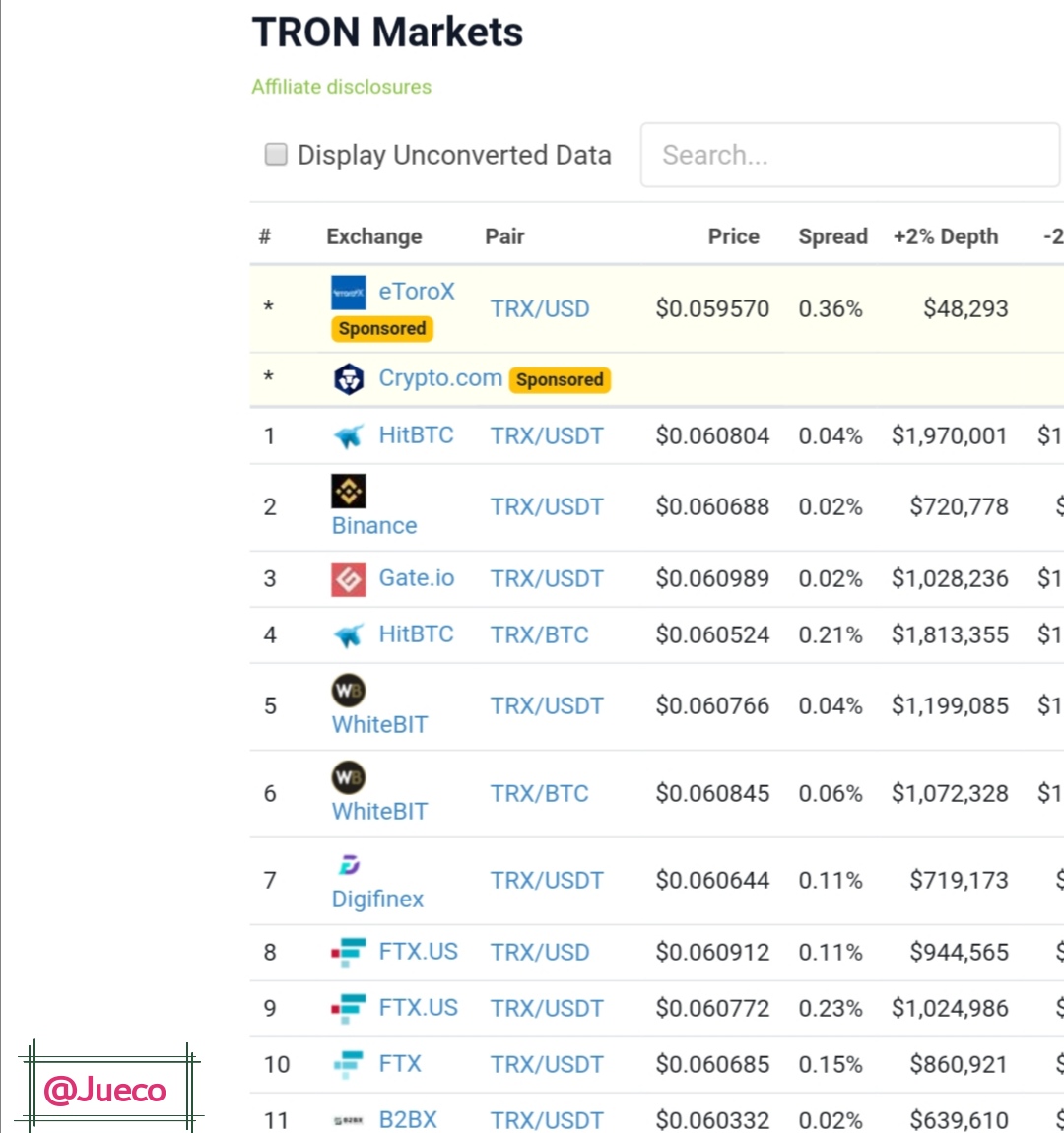1064x1133 pixels.
Task: Sort by the +2% Depth column header
Action: tap(946, 236)
